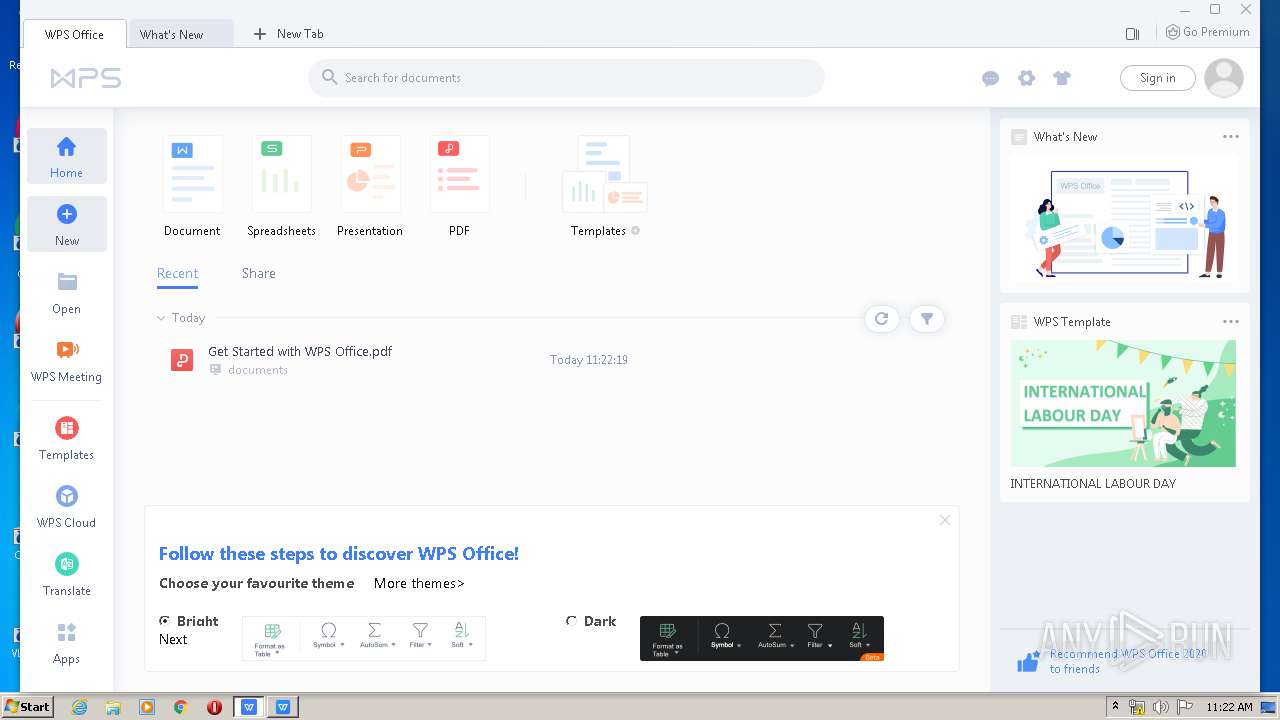Open the What's New illustration thumbnail

(1124, 219)
